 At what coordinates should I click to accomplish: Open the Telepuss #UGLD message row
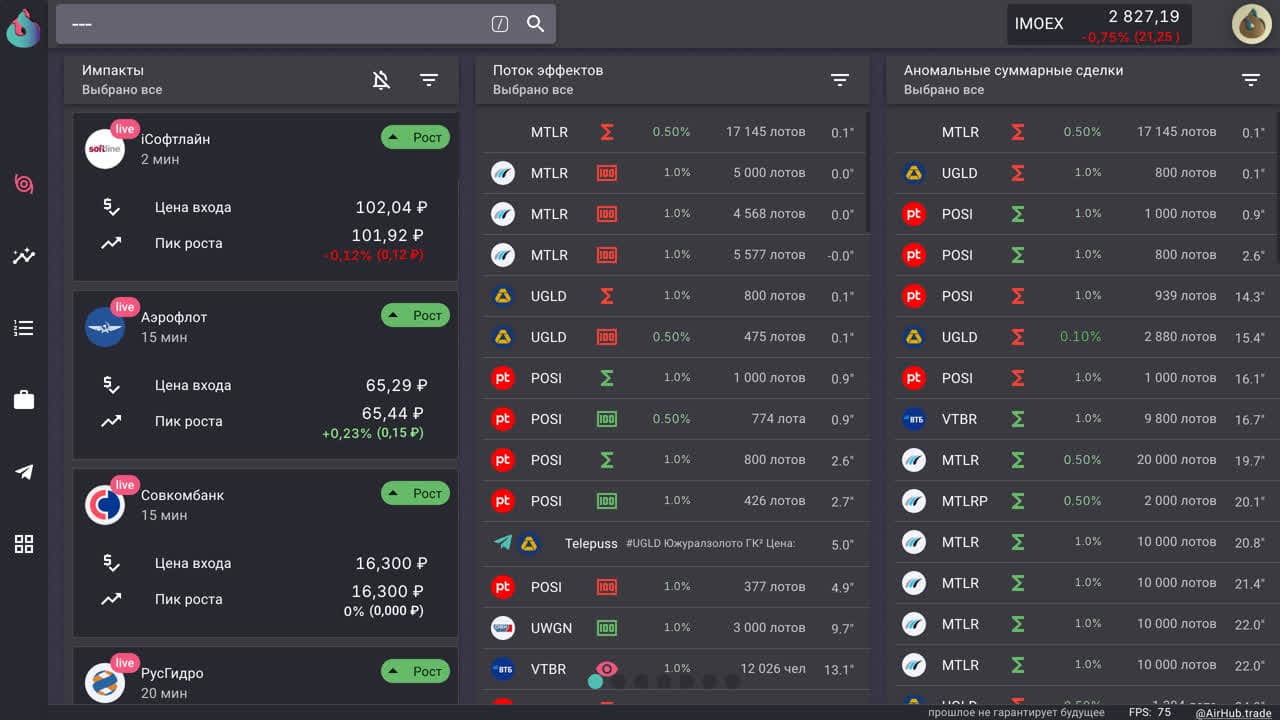pos(673,543)
